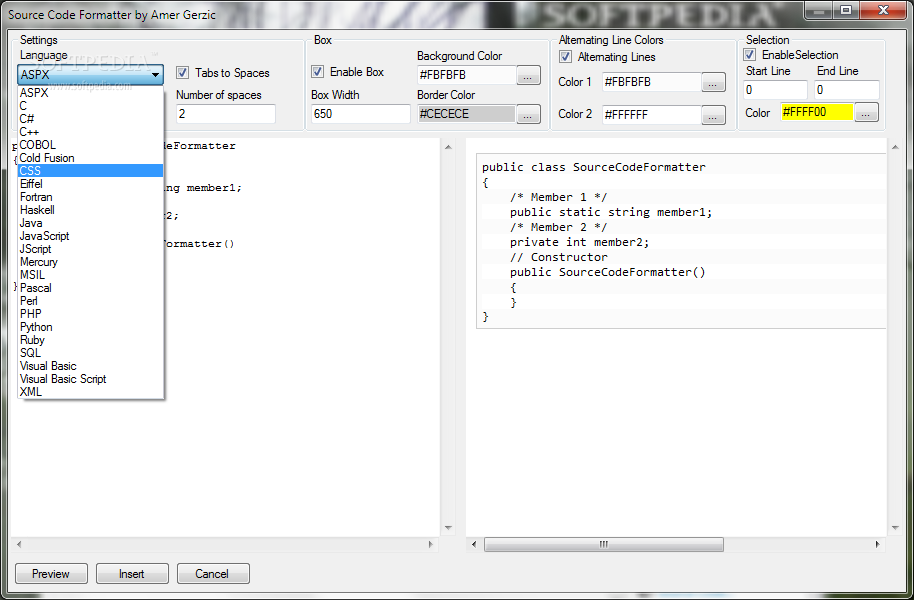The height and width of the screenshot is (600, 914).
Task: Select COBOL from the language list
Action: click(x=90, y=145)
